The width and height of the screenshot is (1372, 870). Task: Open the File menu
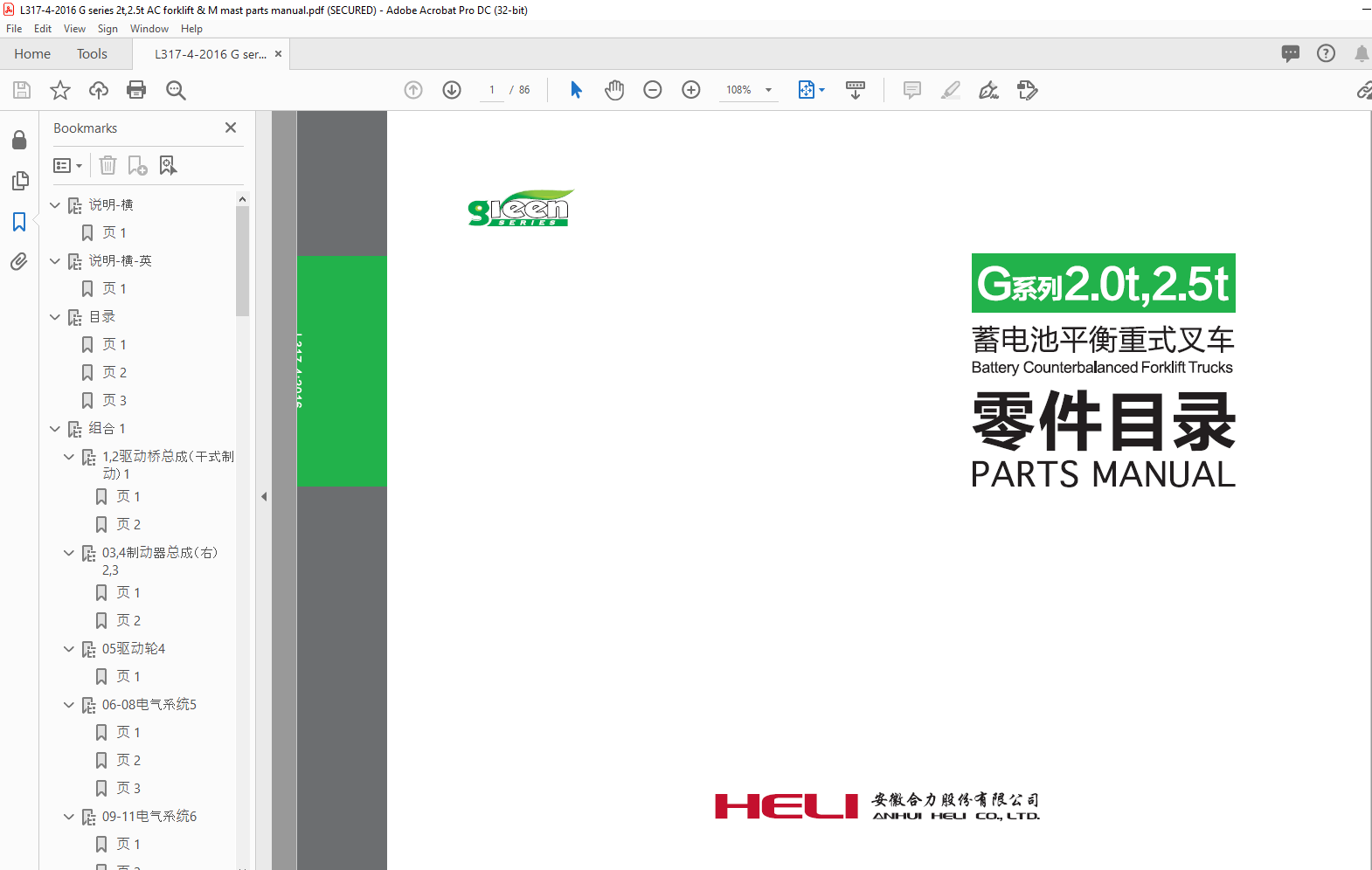pyautogui.click(x=14, y=29)
